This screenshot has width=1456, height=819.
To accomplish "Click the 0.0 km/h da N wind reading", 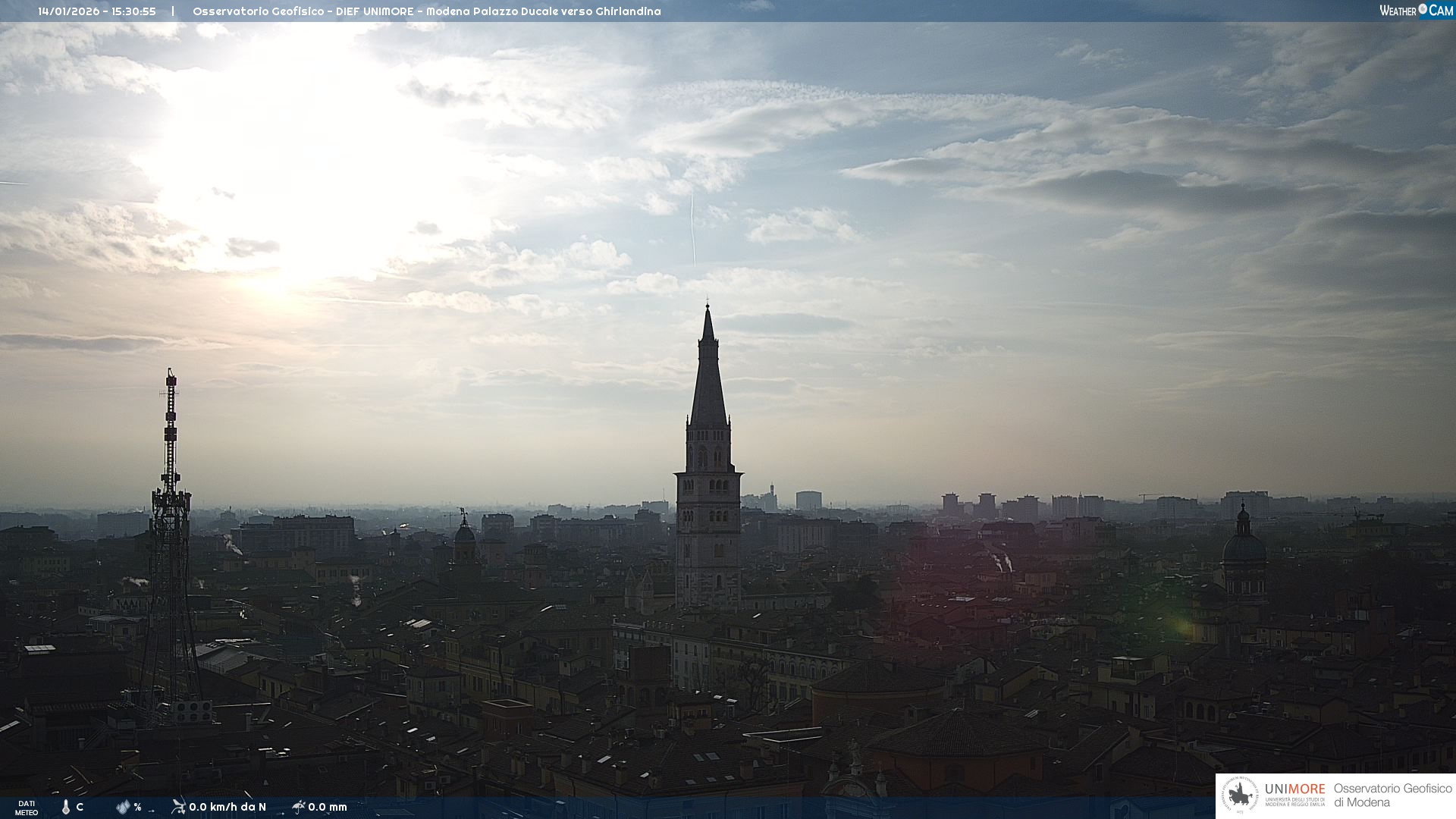I will point(227,807).
